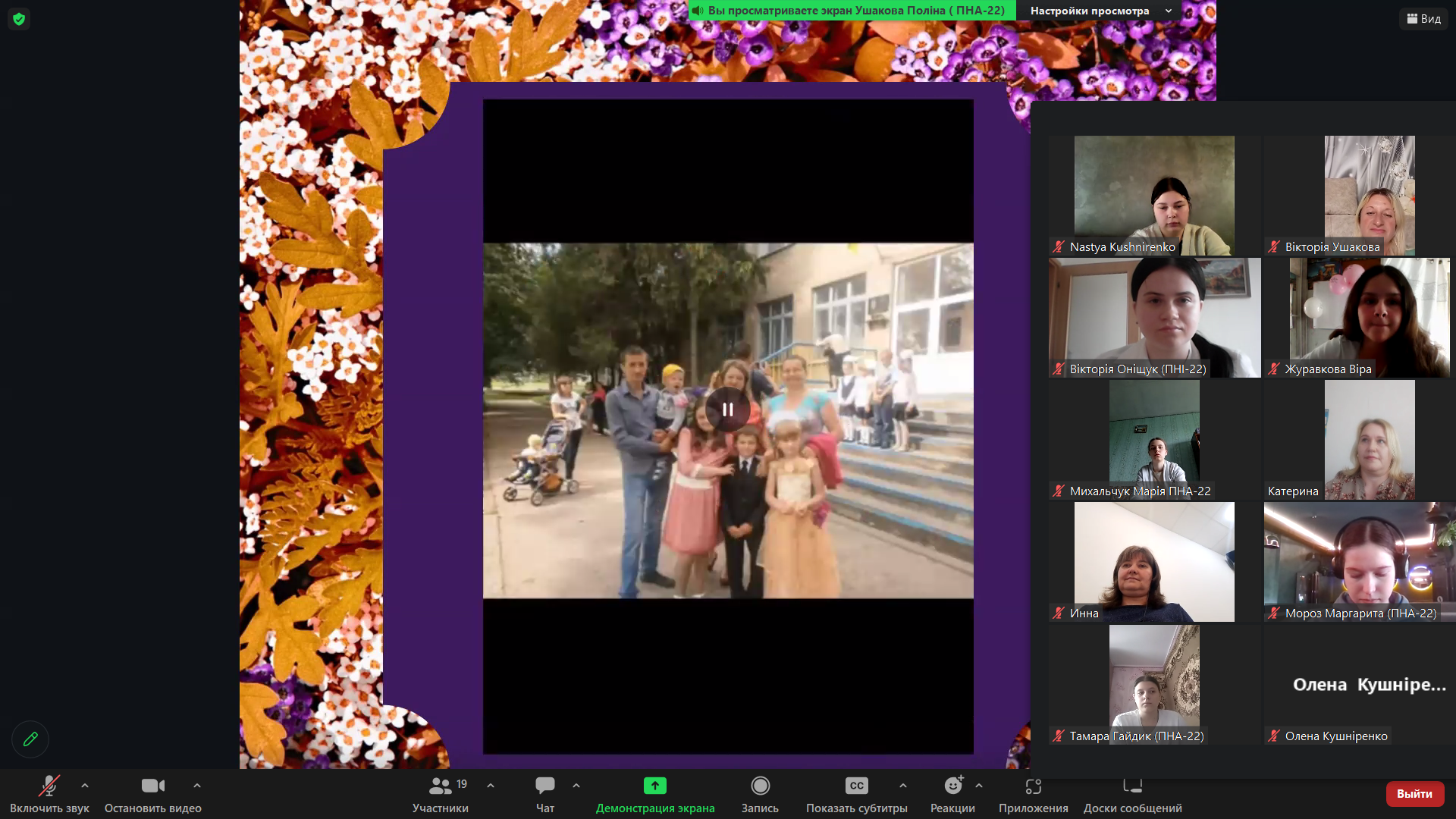The image size is (1456, 819).
Task: Start recording with Запись button
Action: [760, 793]
